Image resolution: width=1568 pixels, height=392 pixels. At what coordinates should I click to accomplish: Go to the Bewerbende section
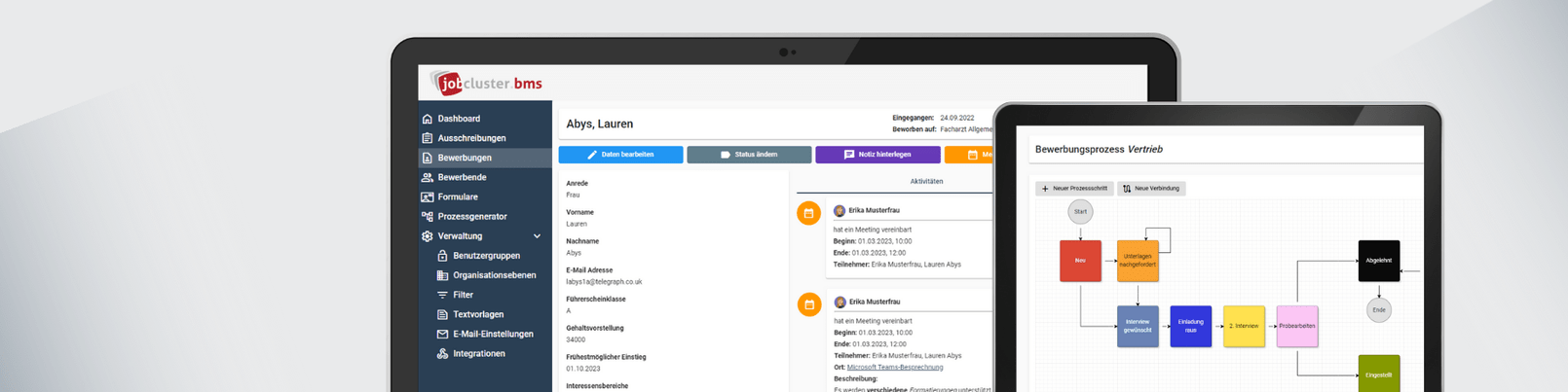(x=462, y=177)
